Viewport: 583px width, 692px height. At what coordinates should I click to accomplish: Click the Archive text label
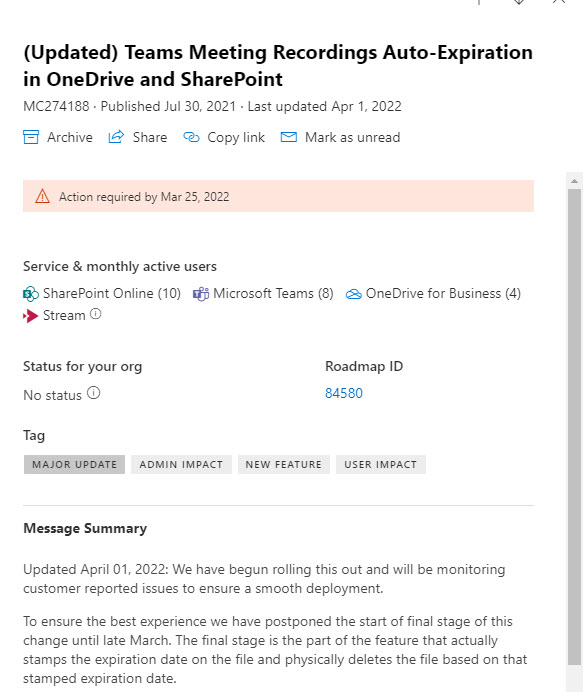(x=70, y=137)
